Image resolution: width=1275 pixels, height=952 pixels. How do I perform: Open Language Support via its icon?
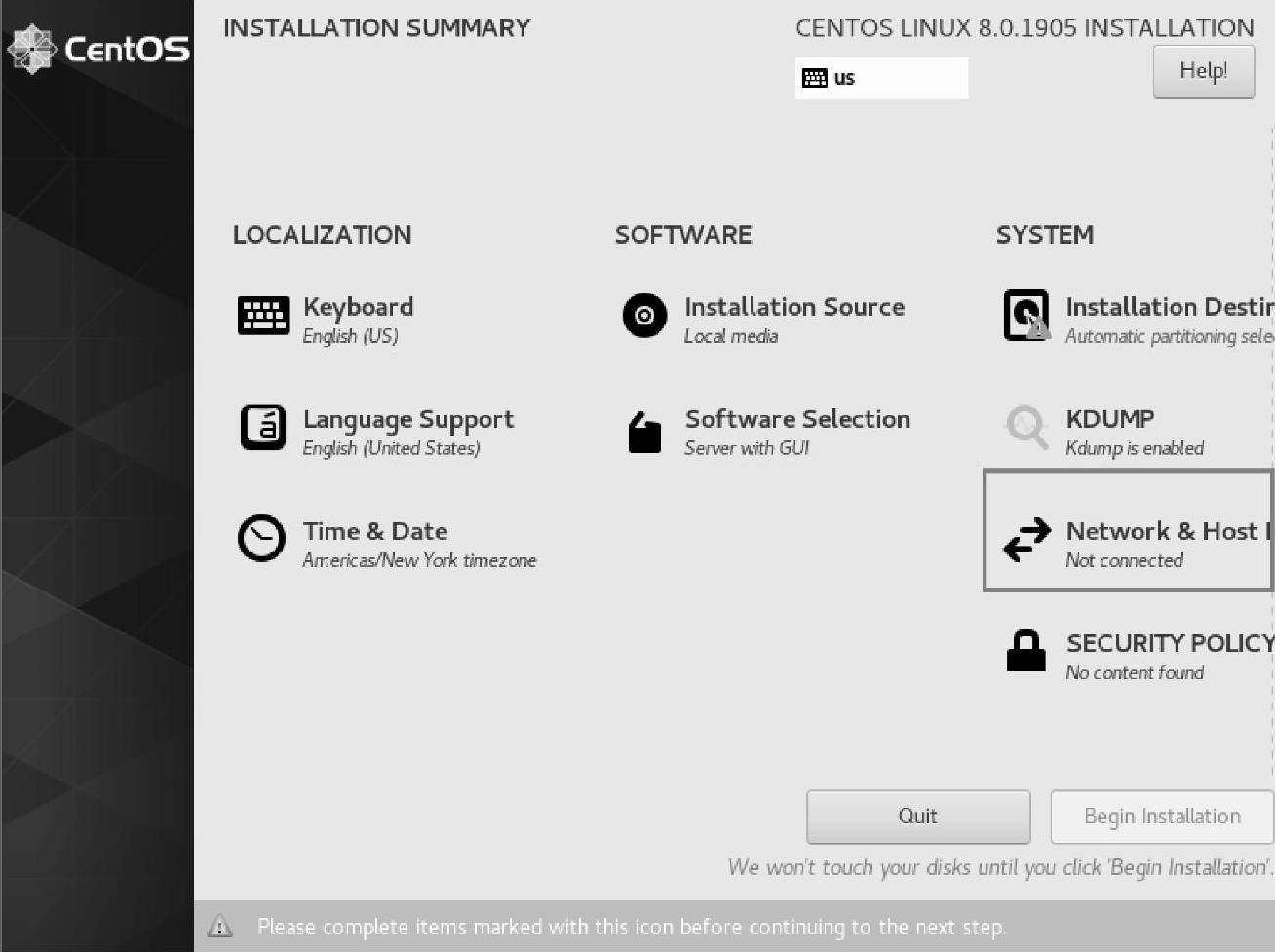pyautogui.click(x=263, y=428)
